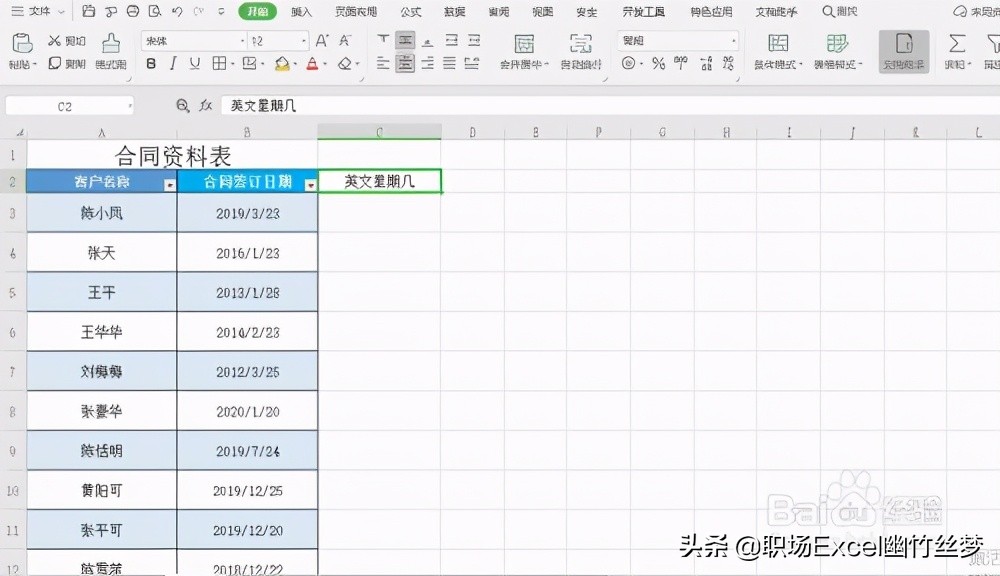The height and width of the screenshot is (576, 1000).
Task: Click the zoom magnifier beside the fx icon
Action: pos(182,105)
